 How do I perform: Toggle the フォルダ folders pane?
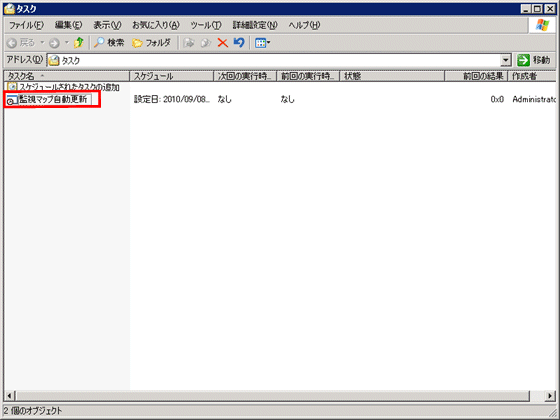pos(151,43)
